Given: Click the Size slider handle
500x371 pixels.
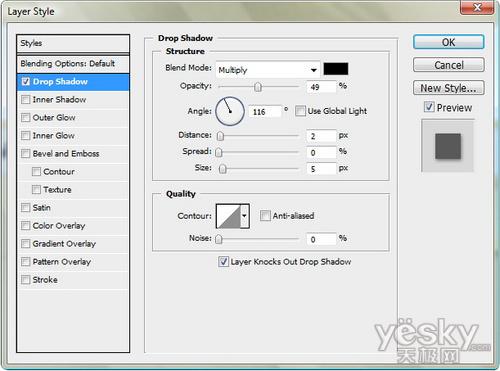Looking at the screenshot, I should (222, 169).
